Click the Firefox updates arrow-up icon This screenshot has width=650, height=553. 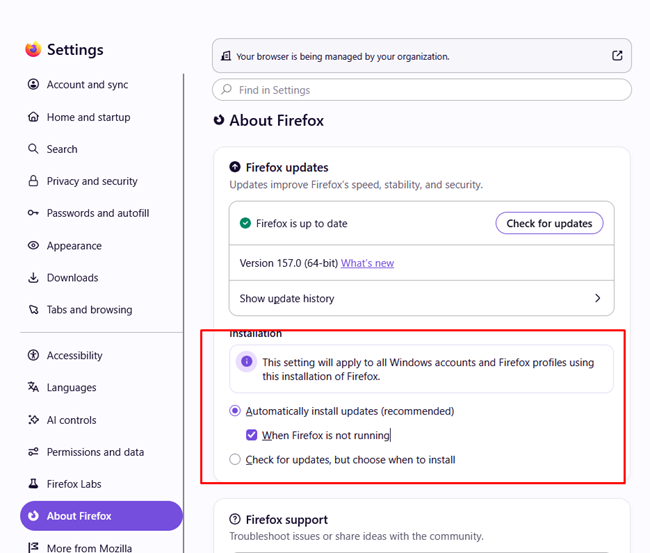235,167
